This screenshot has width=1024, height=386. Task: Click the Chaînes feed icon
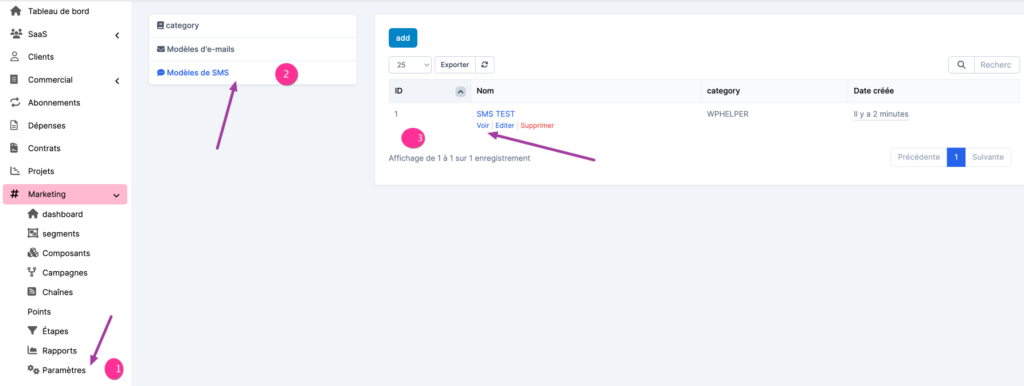tap(32, 292)
